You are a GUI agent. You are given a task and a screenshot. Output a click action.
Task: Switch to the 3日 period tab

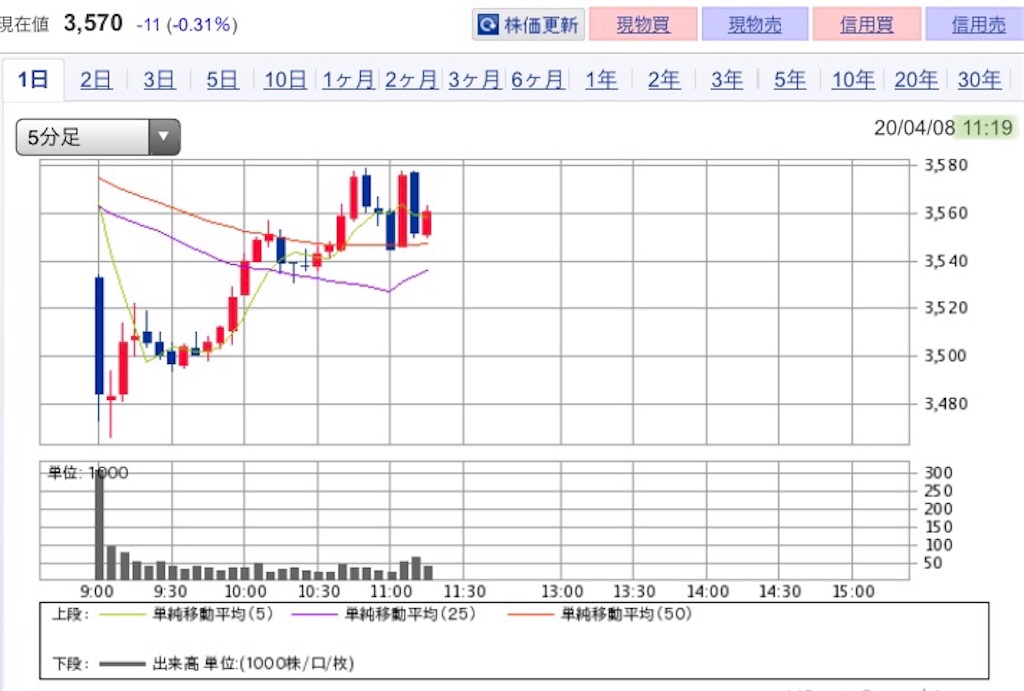(x=159, y=80)
